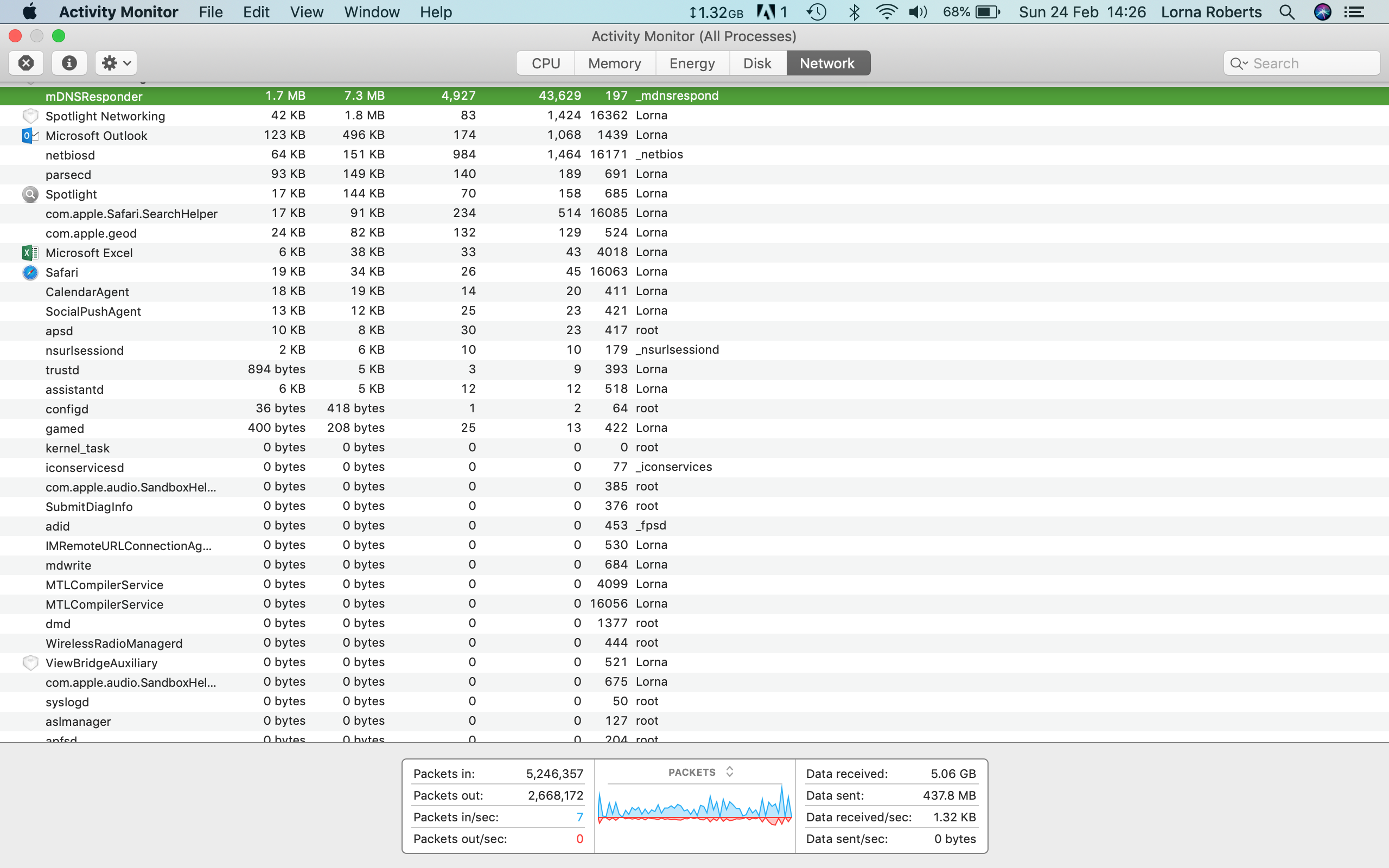Screen dimensions: 1389x868
Task: Open the Disk tab
Action: [x=757, y=63]
